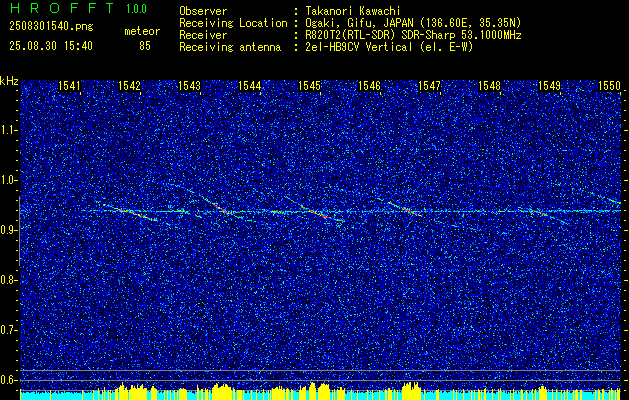
Task: Click the Receiving antenna label
Action: click(230, 47)
